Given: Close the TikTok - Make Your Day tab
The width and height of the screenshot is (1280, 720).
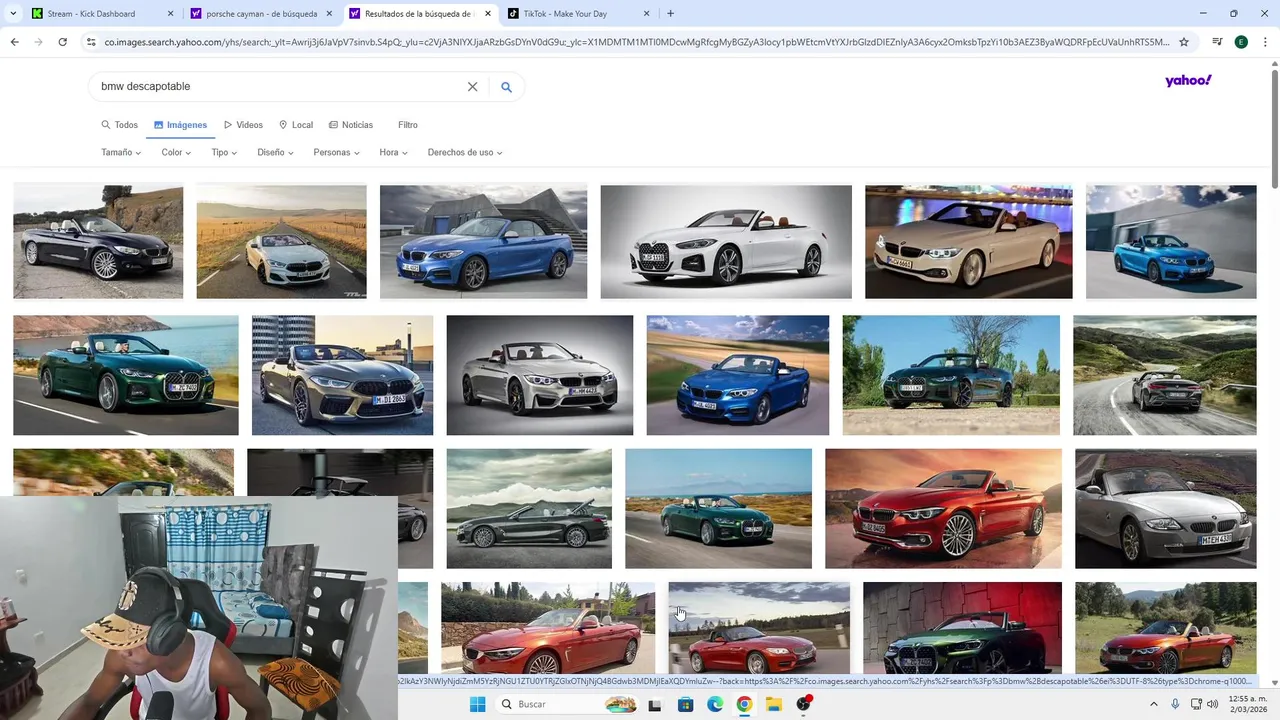Looking at the screenshot, I should [x=646, y=14].
